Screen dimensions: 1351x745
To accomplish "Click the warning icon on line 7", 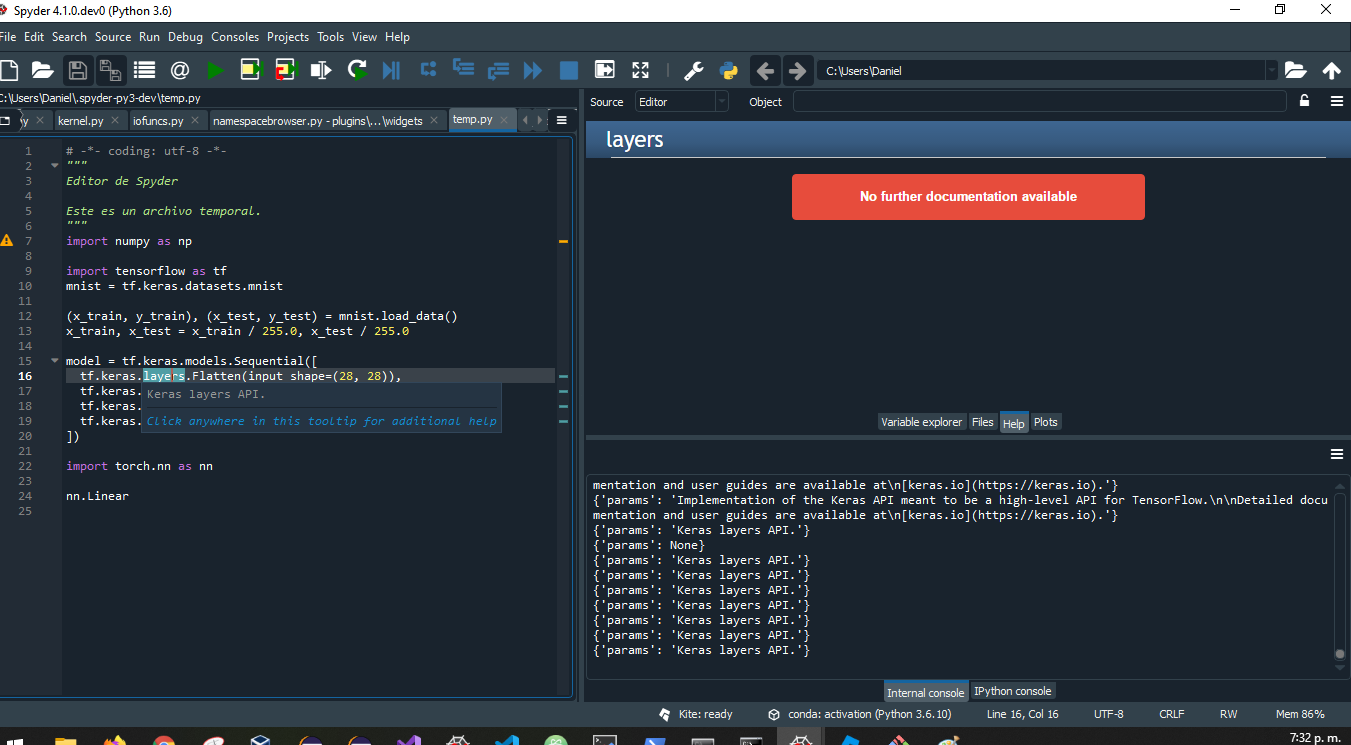I will click(6, 240).
